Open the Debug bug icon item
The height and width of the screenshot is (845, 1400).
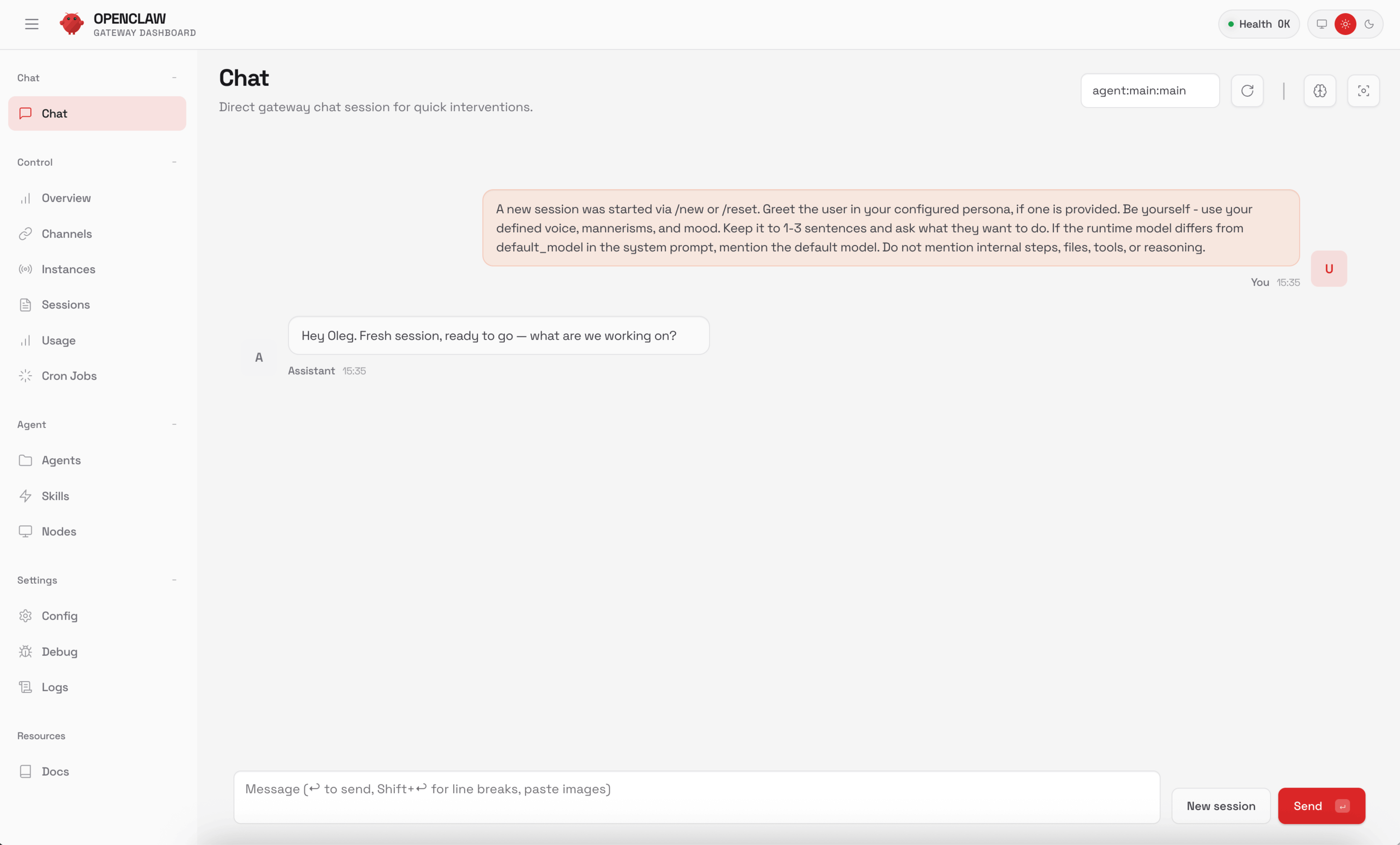[x=59, y=651]
